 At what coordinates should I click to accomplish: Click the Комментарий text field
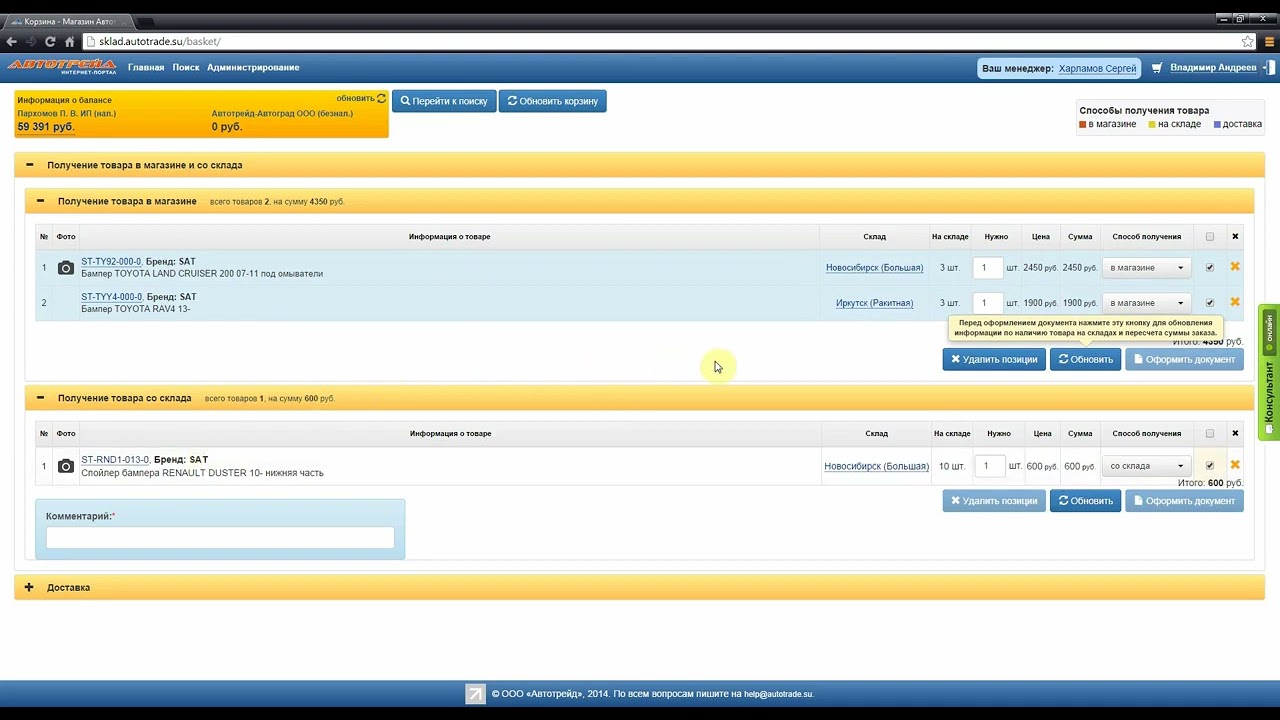click(220, 538)
